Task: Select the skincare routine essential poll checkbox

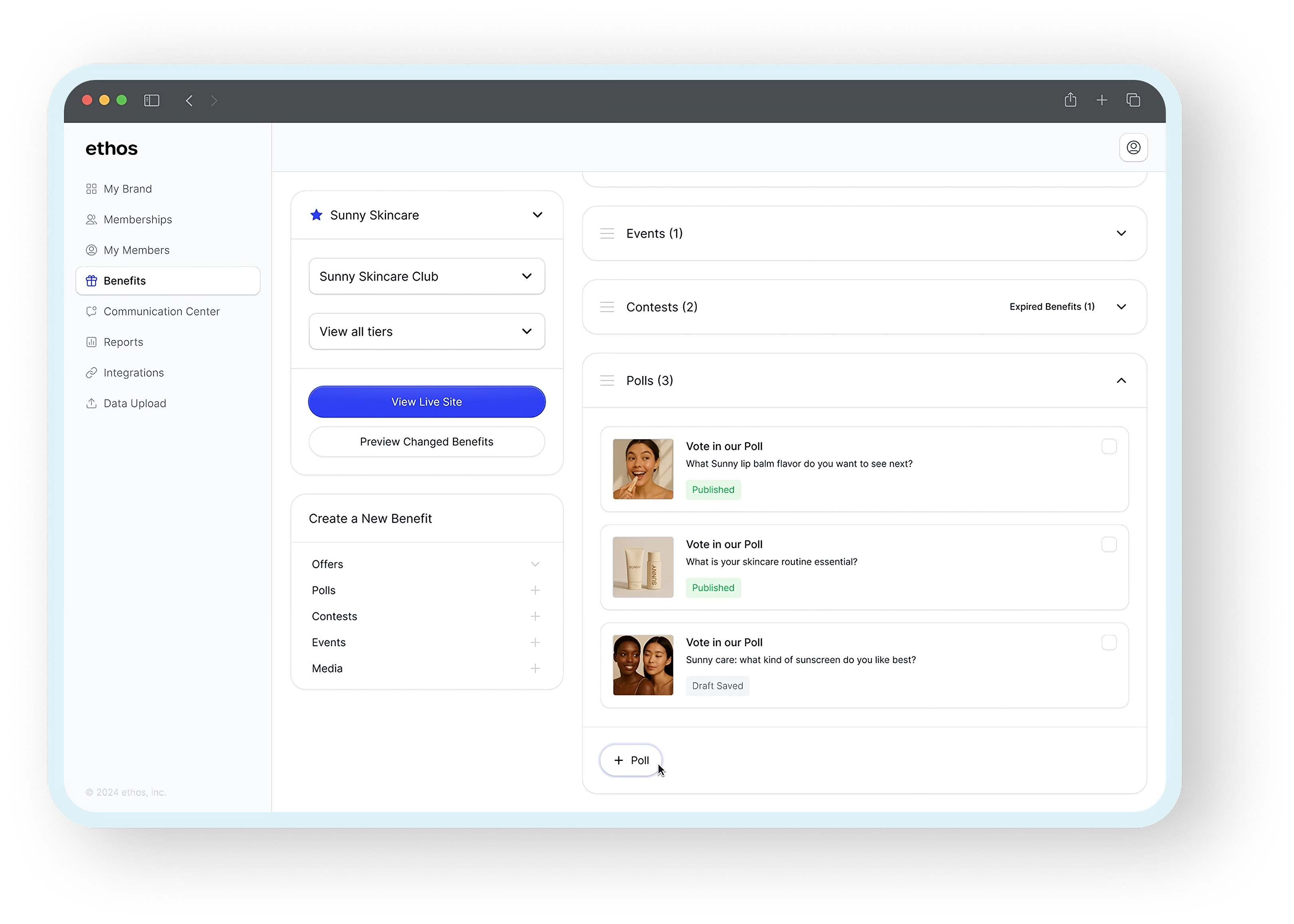Action: click(x=1109, y=544)
